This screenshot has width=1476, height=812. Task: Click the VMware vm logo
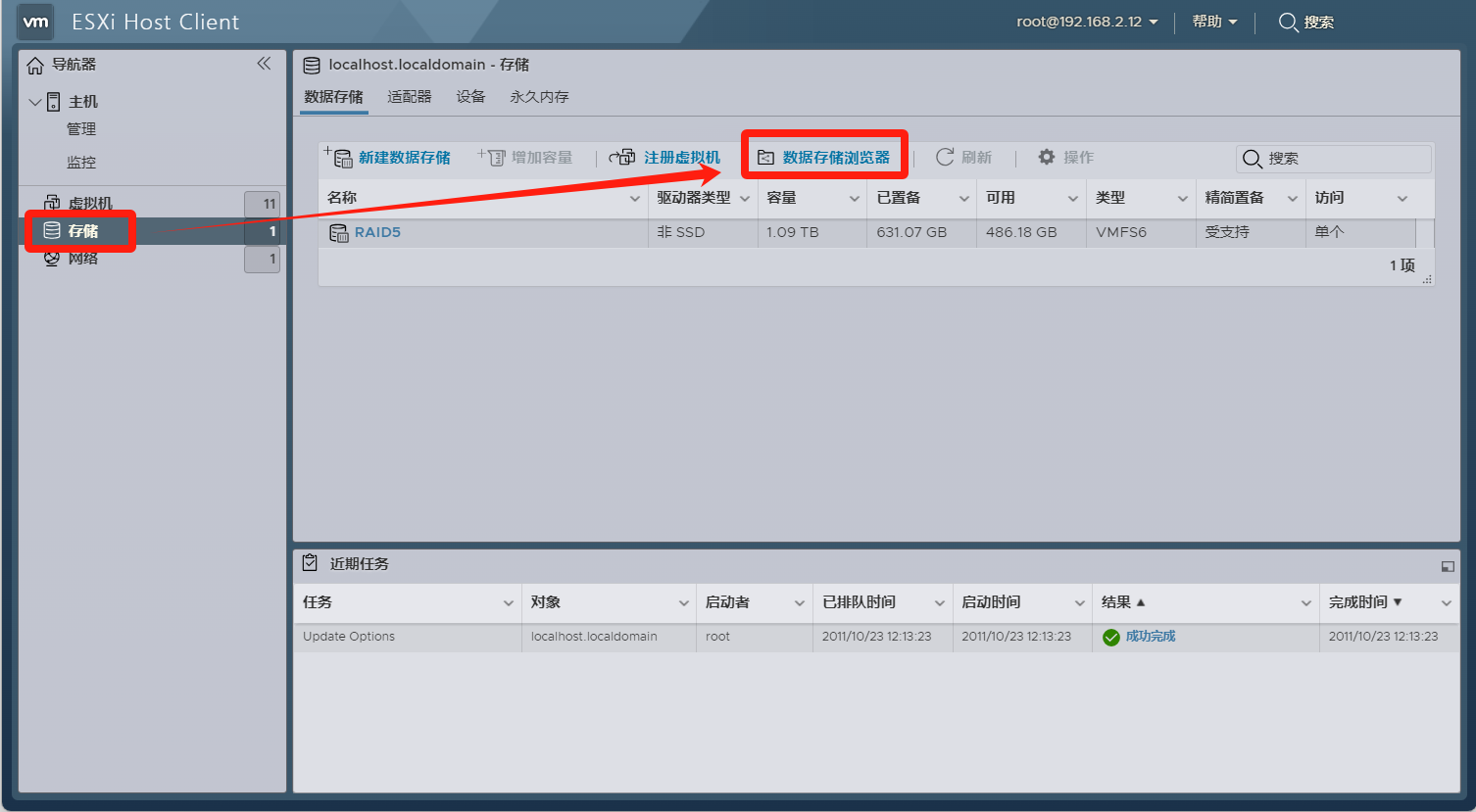pyautogui.click(x=36, y=22)
